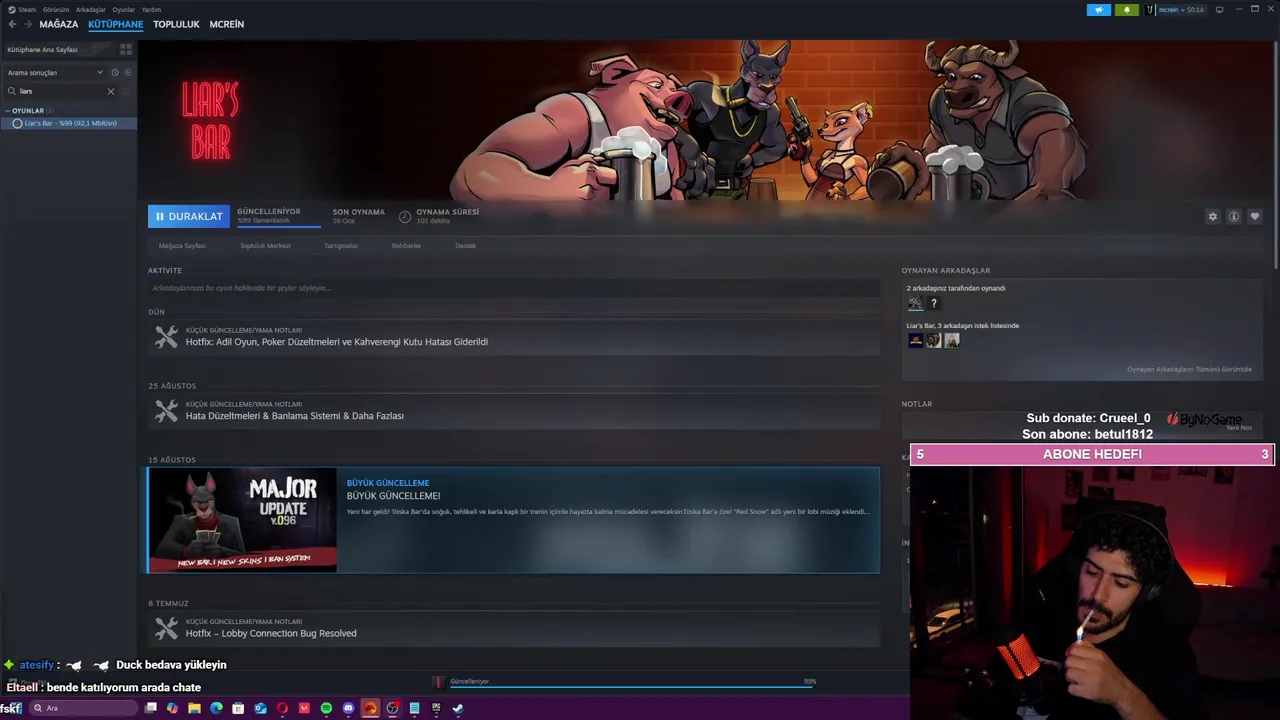1280x720 pixels.
Task: Open mcrein account dropdown
Action: point(1180,10)
